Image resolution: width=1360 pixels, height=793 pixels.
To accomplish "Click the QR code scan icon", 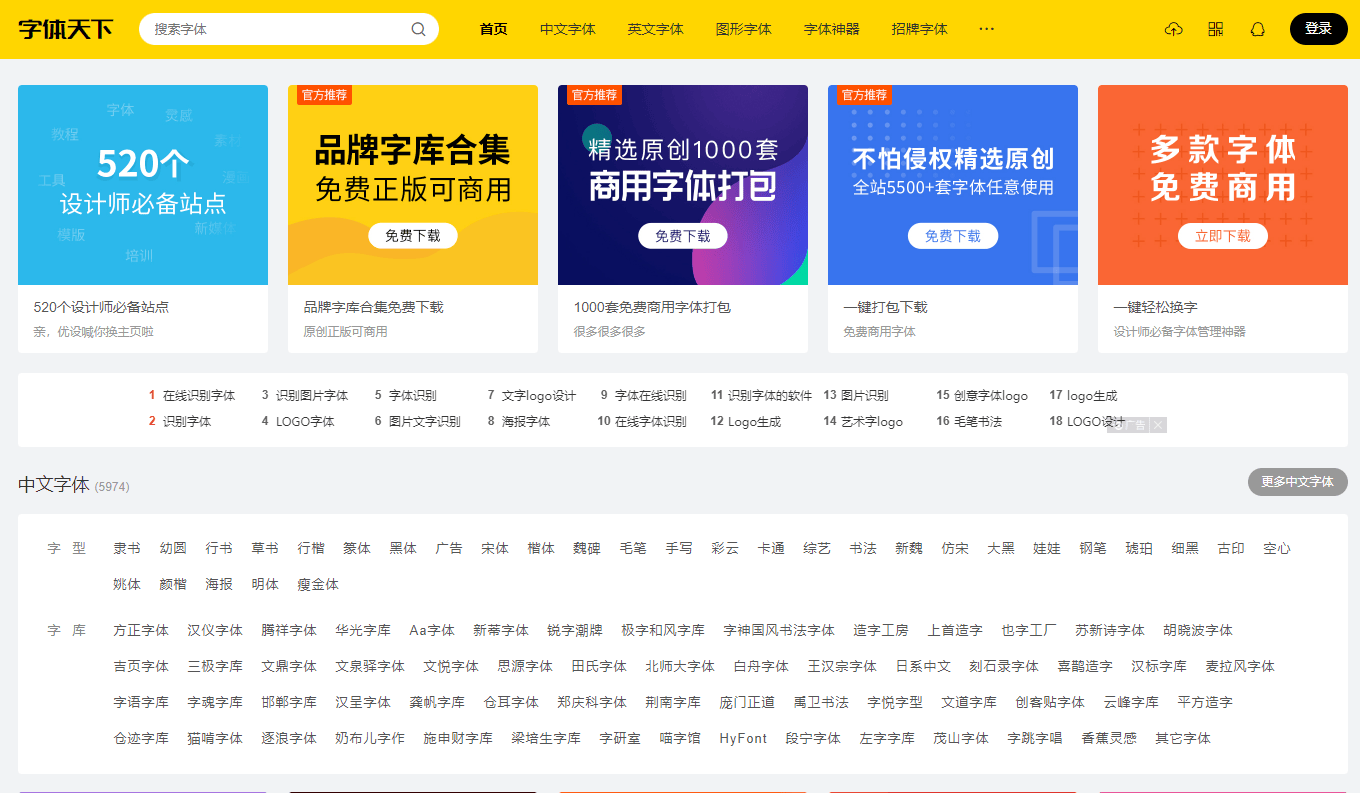I will 1215,29.
